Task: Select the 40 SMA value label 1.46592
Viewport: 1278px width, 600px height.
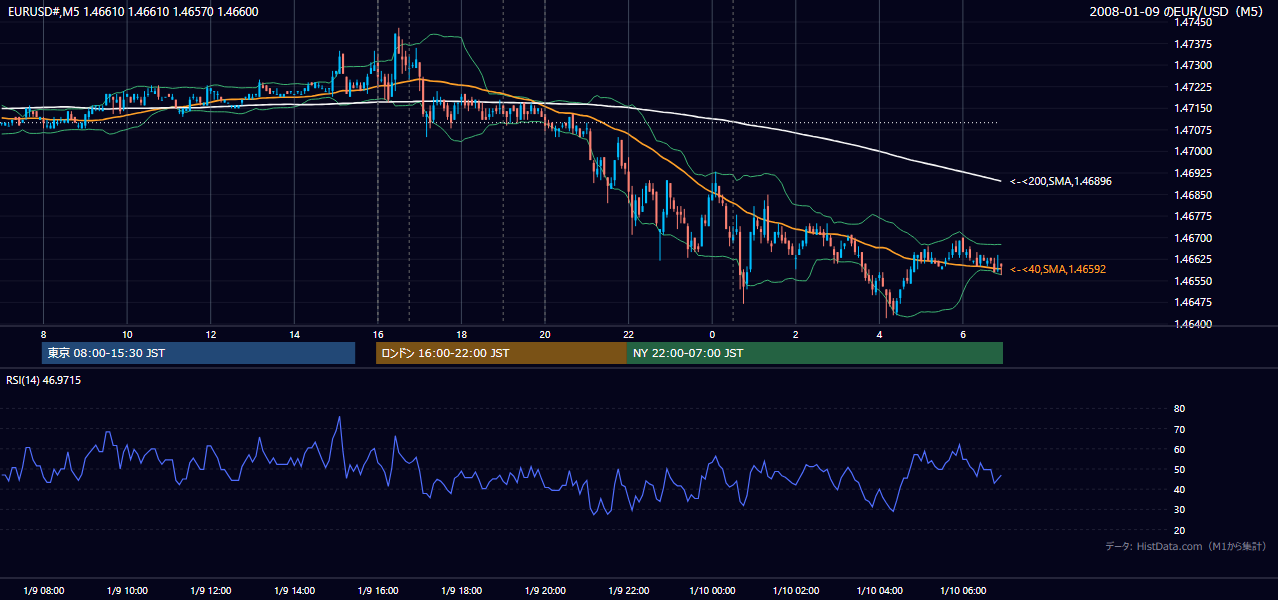Action: [x=1058, y=269]
